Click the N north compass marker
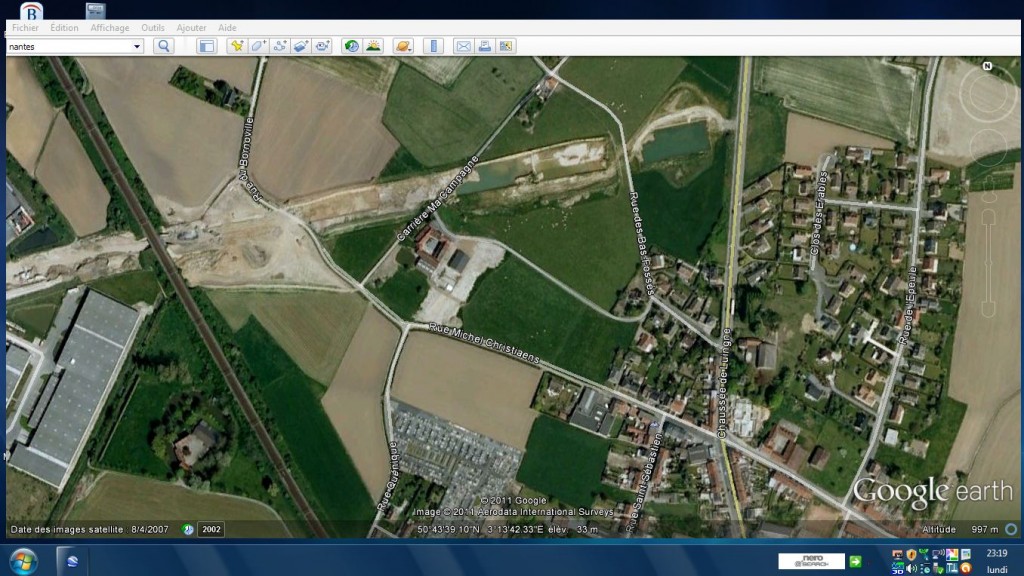The image size is (1024, 576). pyautogui.click(x=987, y=66)
